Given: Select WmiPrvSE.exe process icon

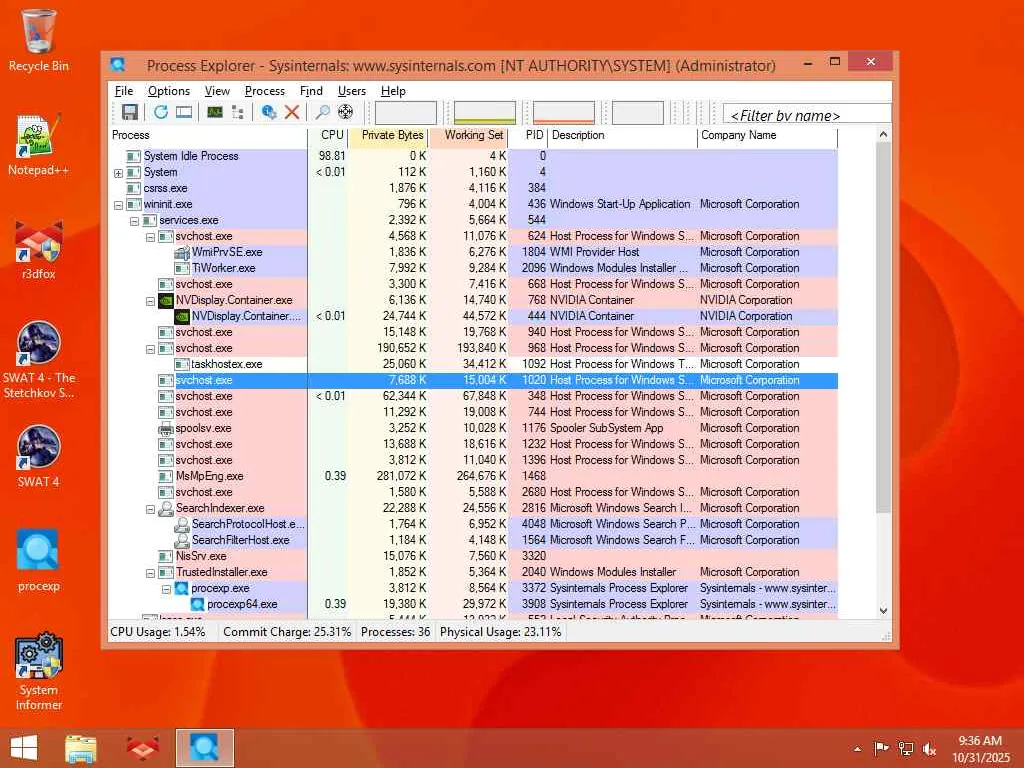Looking at the screenshot, I should (182, 252).
